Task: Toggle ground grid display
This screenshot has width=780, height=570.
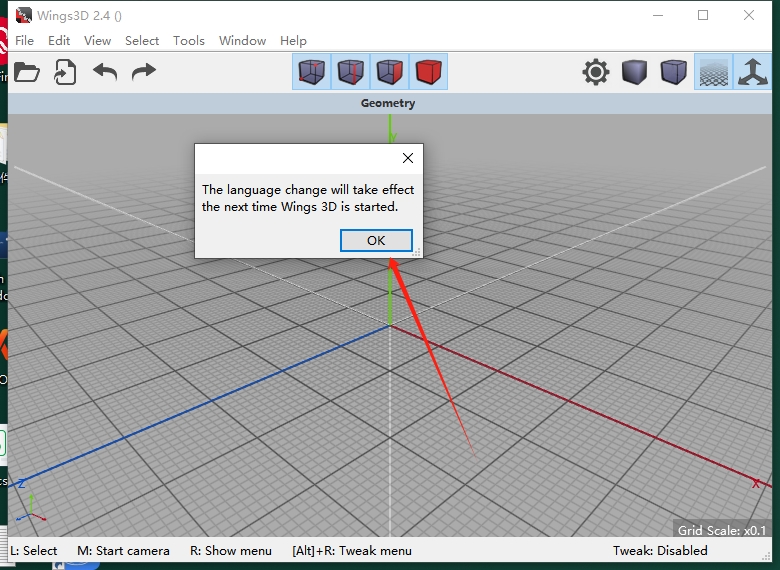Action: [x=713, y=72]
